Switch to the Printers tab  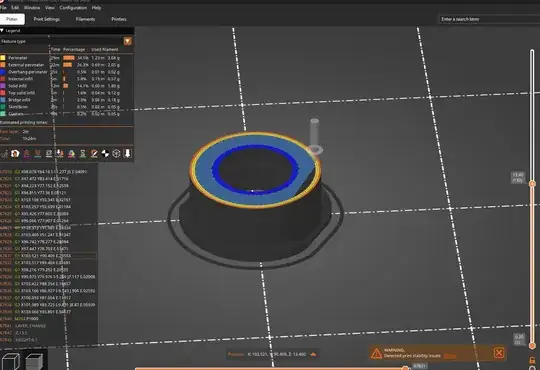click(119, 19)
